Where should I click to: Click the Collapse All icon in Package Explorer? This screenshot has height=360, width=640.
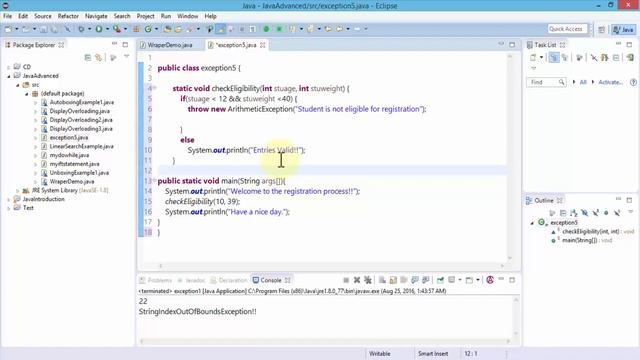(87, 58)
